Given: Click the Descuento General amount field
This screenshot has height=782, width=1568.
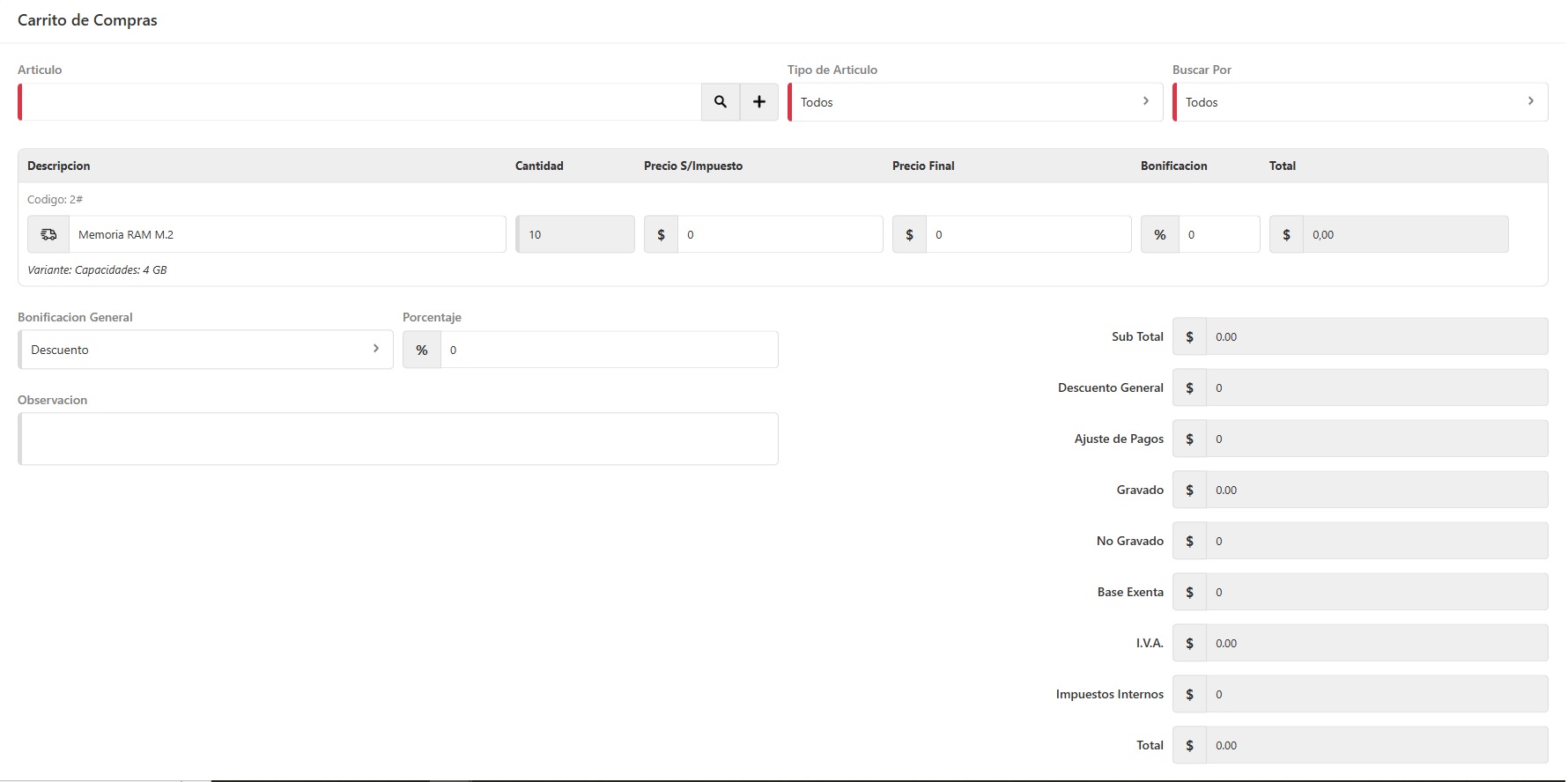Looking at the screenshot, I should pyautogui.click(x=1376, y=388).
